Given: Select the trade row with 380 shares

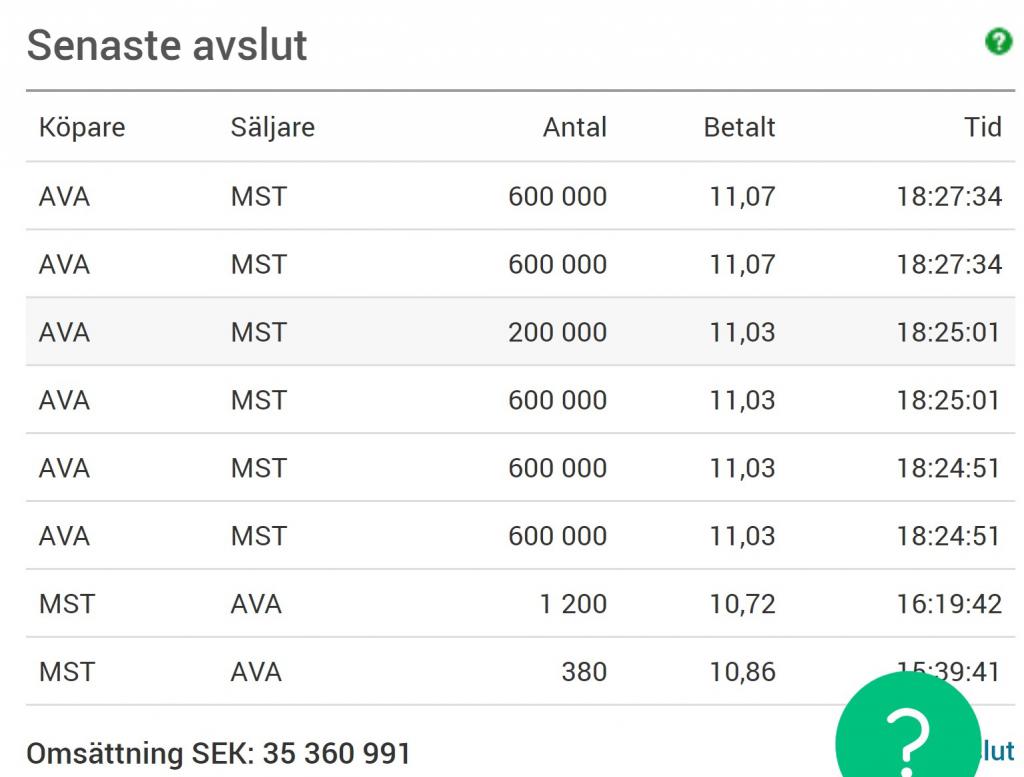Looking at the screenshot, I should (520, 671).
